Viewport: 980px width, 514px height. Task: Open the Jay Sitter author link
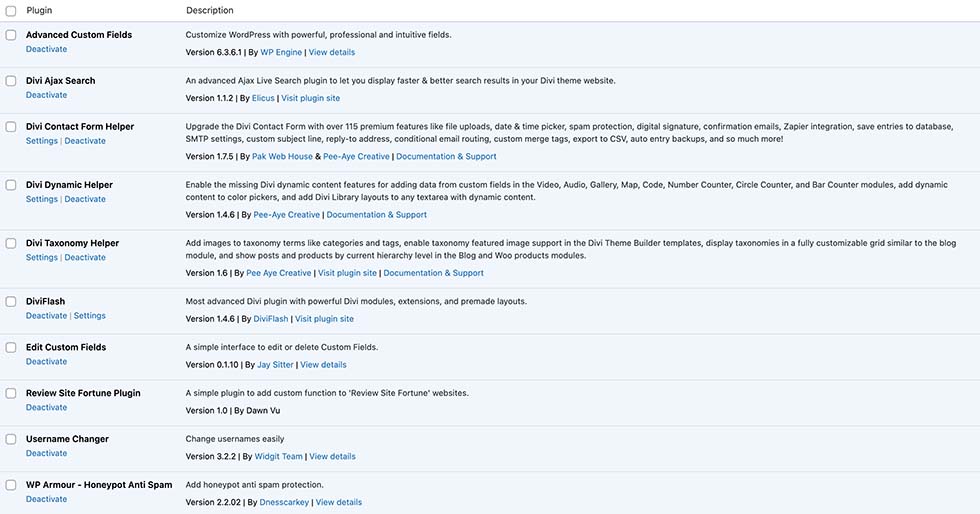(275, 365)
